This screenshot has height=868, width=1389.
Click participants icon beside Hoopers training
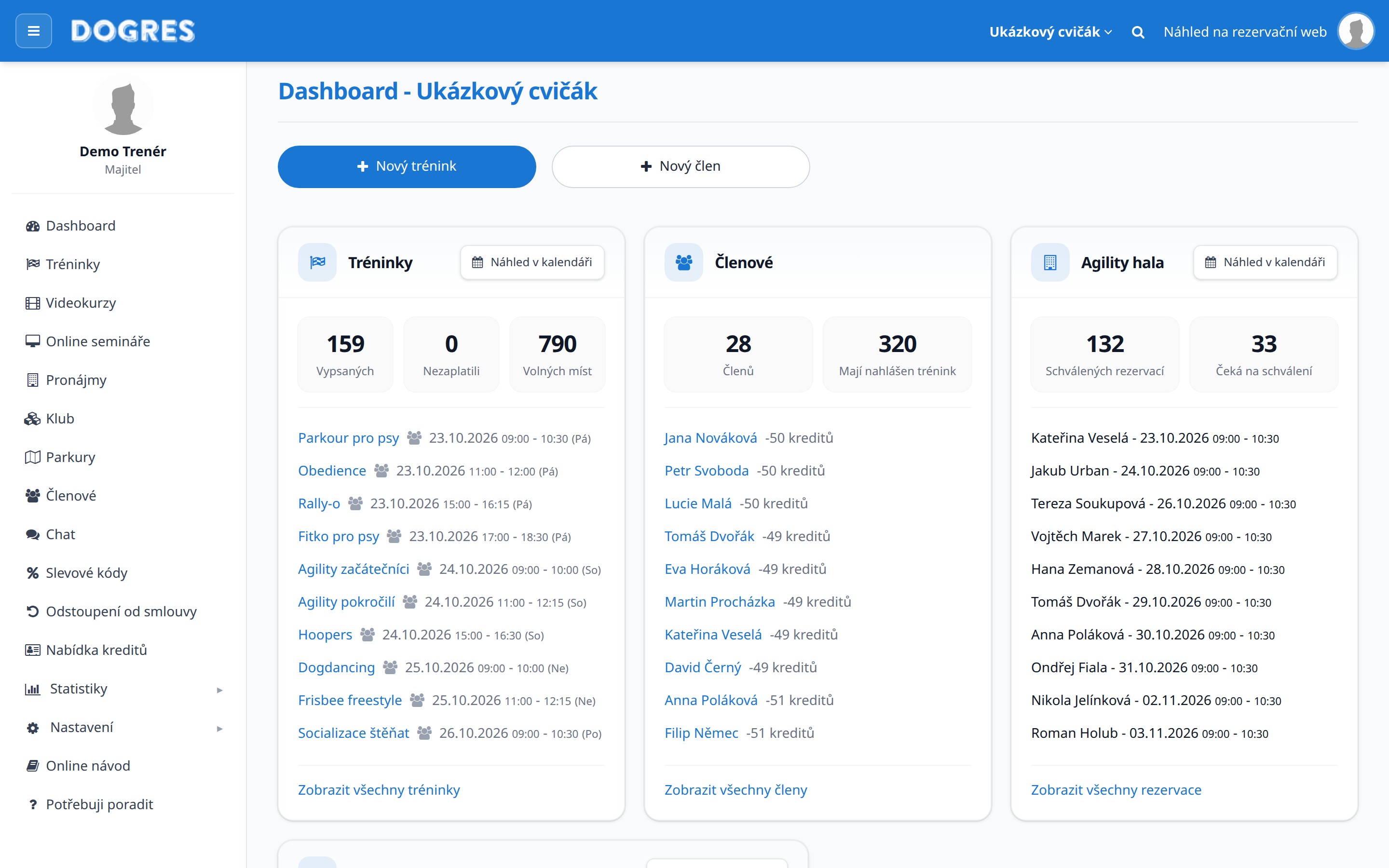[368, 634]
